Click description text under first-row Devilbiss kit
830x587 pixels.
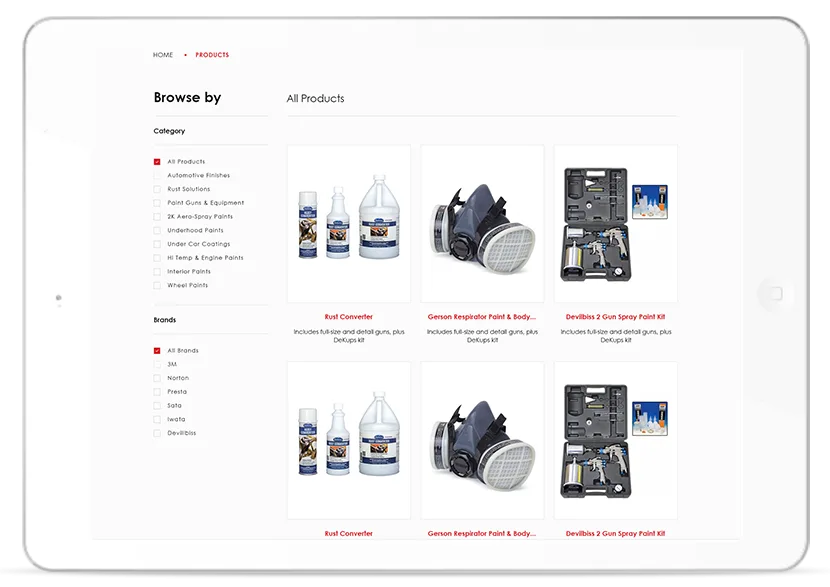tap(616, 336)
